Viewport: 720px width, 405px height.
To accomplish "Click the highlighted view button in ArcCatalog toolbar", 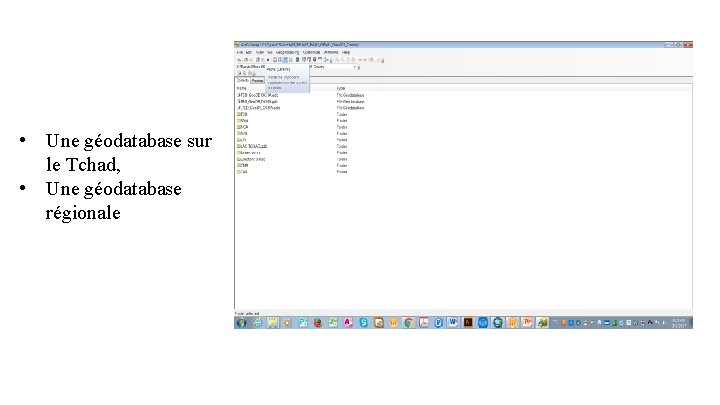I will (285, 60).
